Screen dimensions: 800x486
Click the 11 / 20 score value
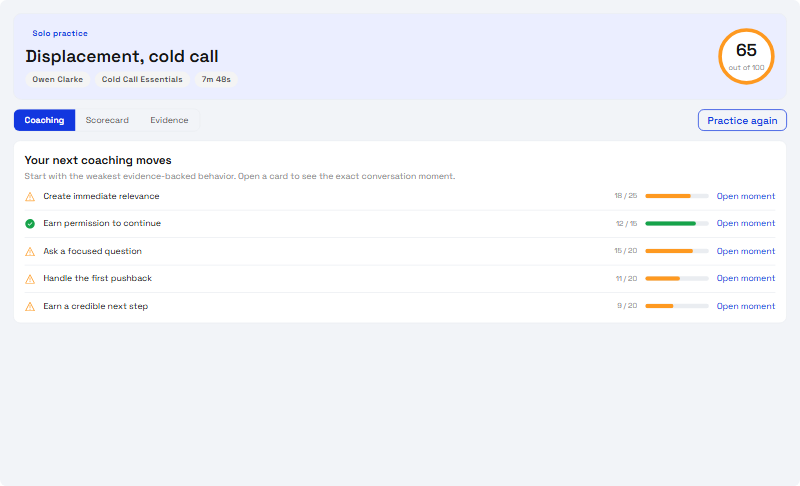(626, 278)
